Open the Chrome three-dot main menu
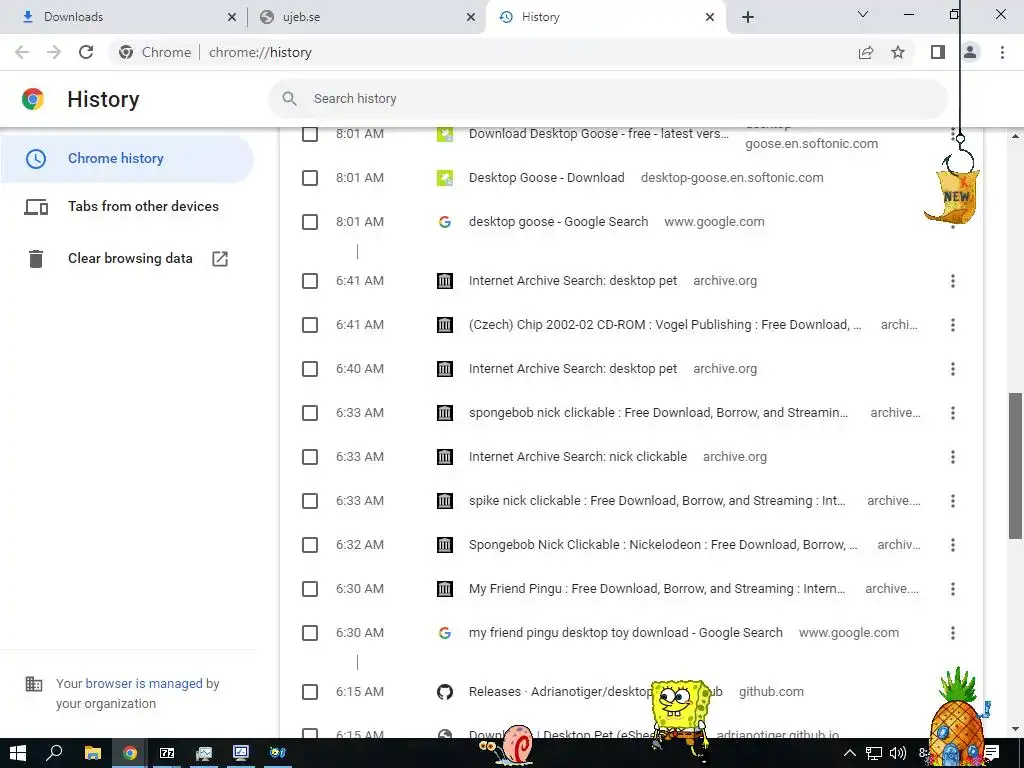The height and width of the screenshot is (768, 1024). point(1002,52)
